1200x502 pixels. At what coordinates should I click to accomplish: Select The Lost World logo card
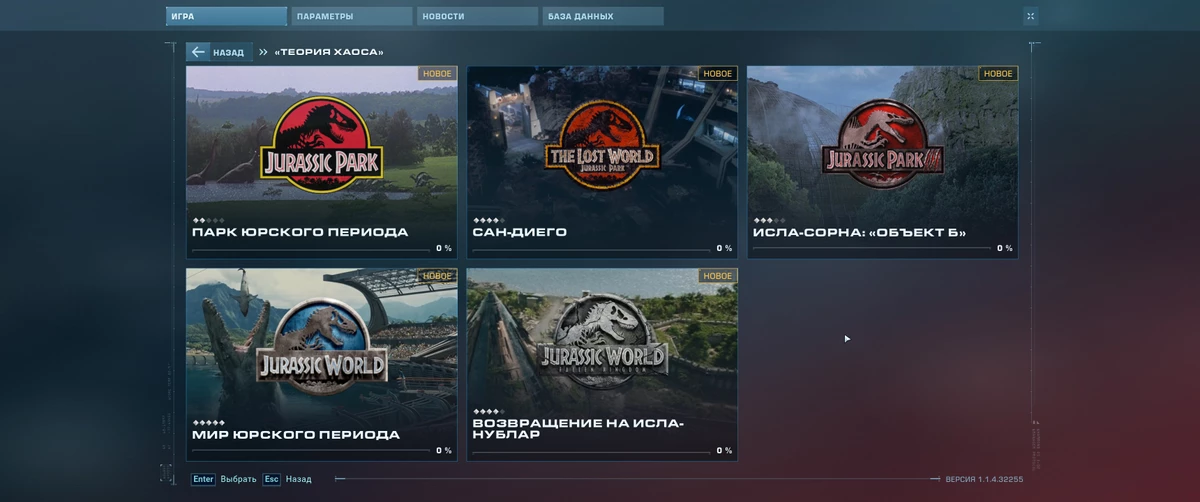[602, 162]
